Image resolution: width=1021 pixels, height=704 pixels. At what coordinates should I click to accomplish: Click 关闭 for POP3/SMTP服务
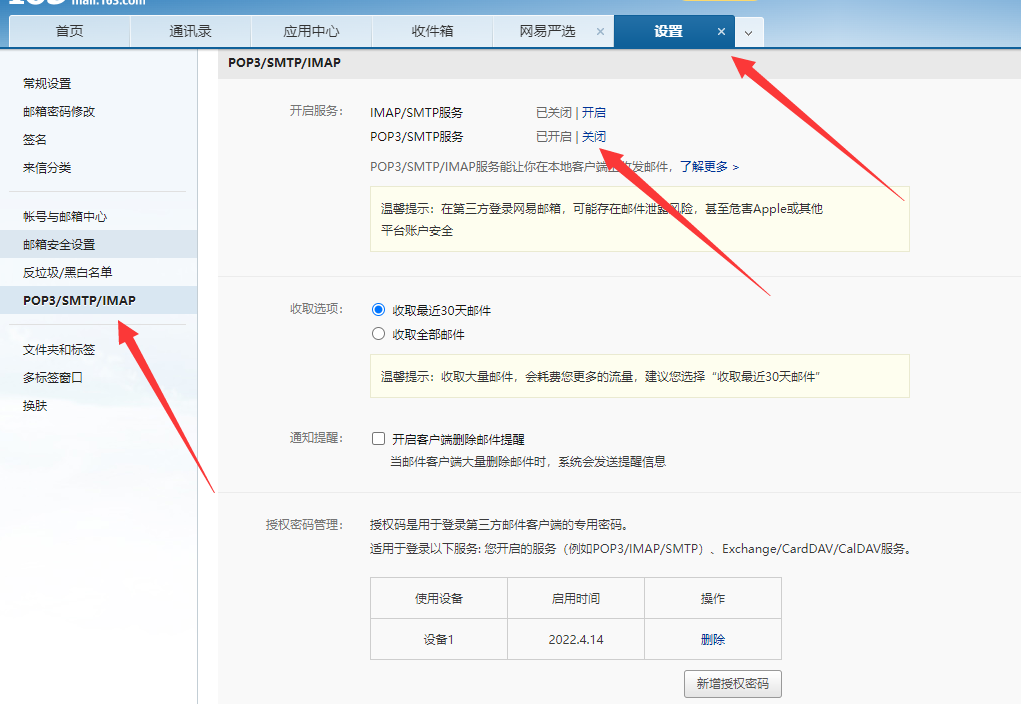594,136
